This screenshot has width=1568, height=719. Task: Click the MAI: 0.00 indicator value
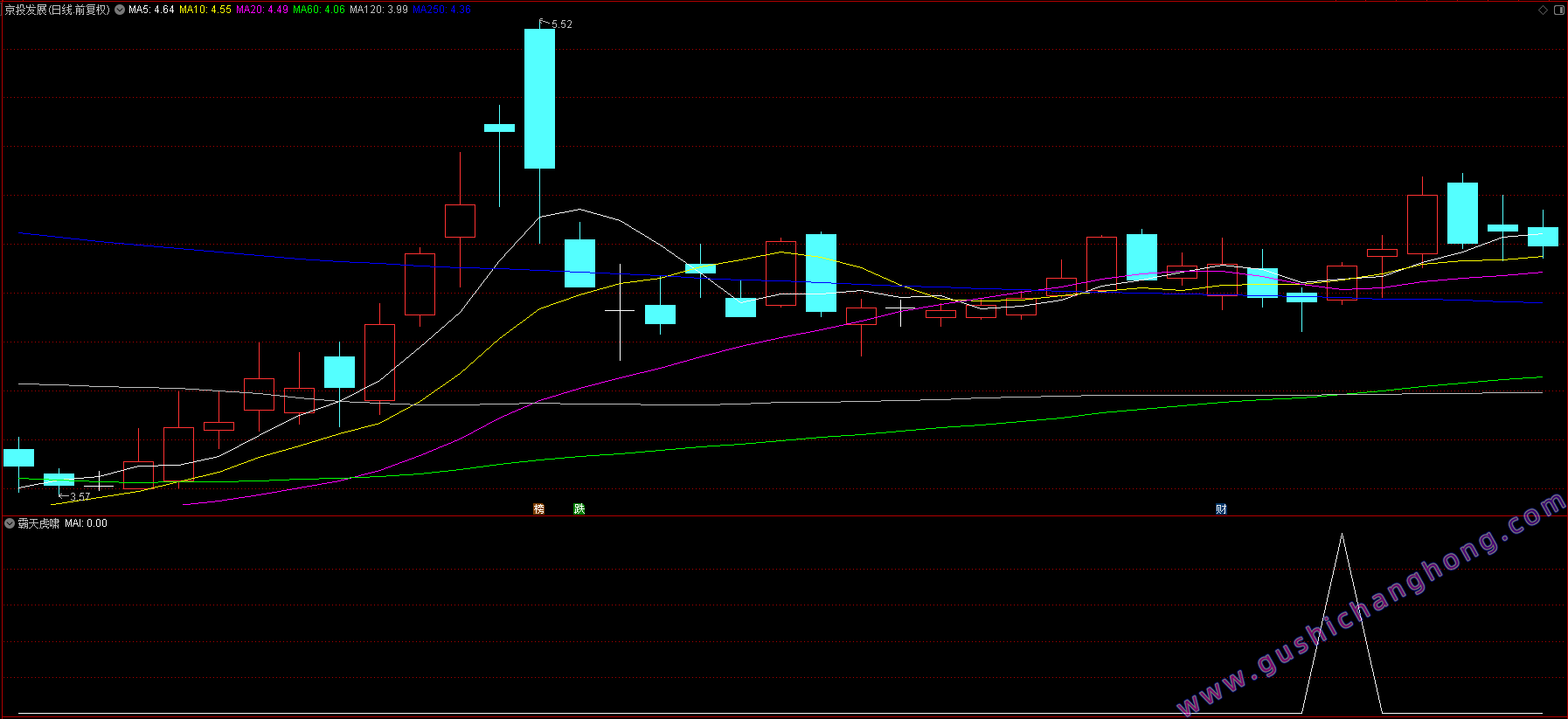(86, 523)
